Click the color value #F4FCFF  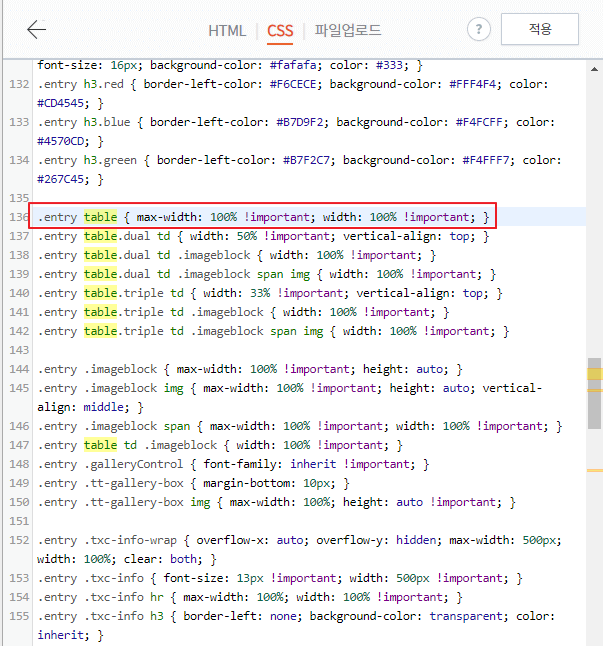coord(479,122)
